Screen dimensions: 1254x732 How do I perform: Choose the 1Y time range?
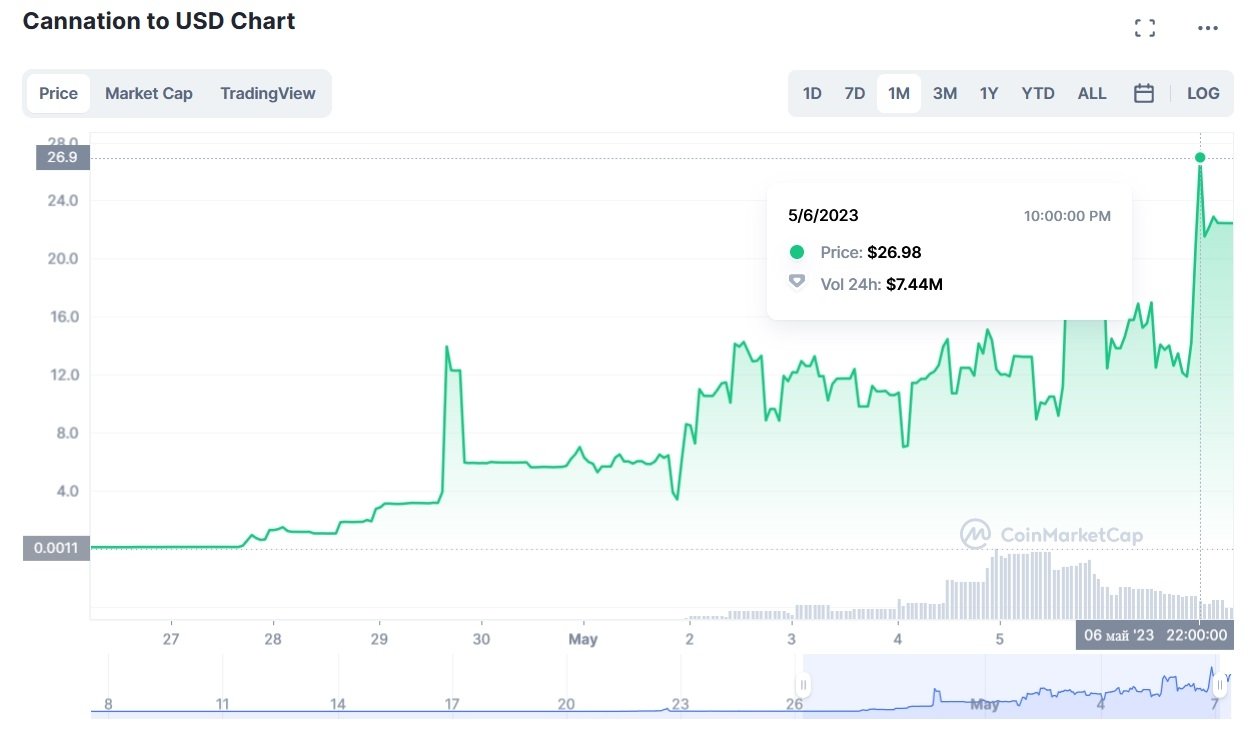989,93
